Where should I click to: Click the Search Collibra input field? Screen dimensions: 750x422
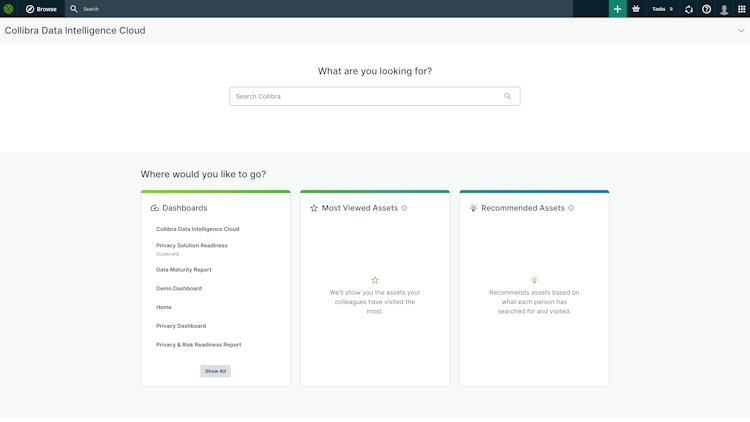point(375,96)
